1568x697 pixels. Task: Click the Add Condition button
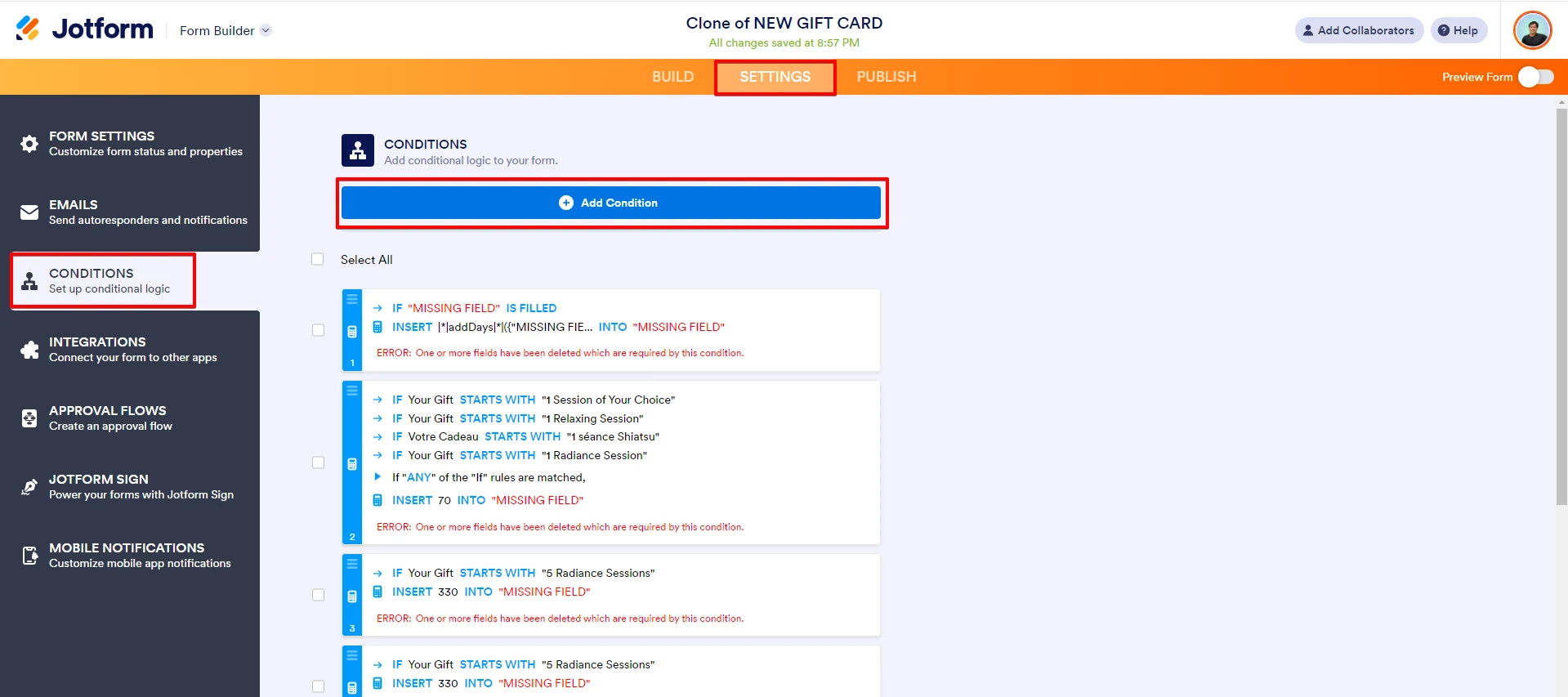coord(610,203)
